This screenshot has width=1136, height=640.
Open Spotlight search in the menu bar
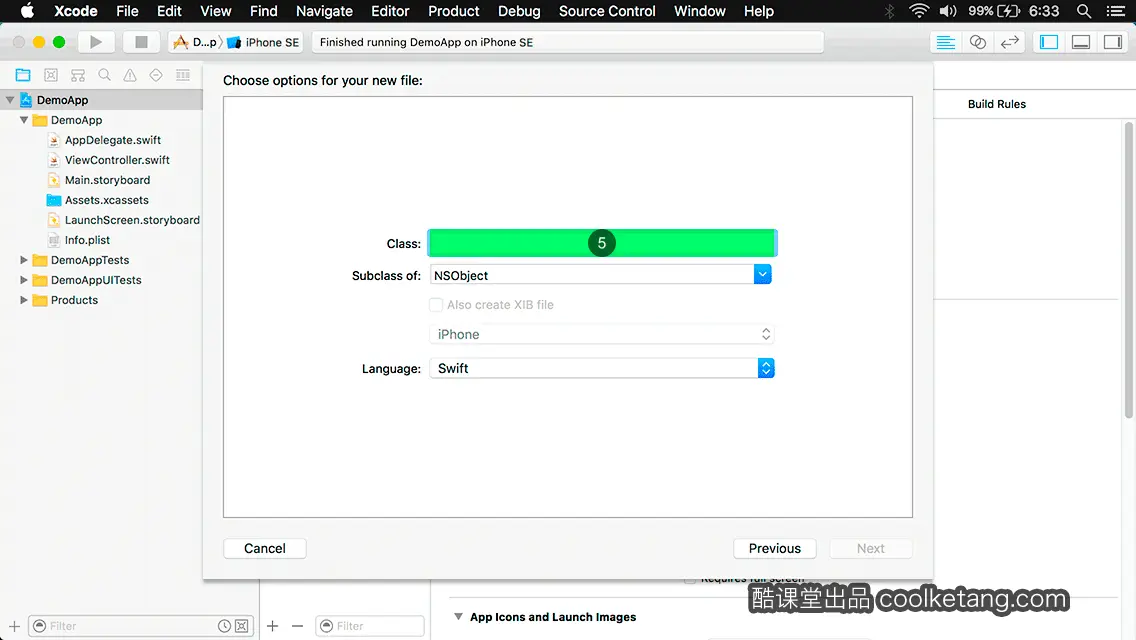pos(1084,11)
